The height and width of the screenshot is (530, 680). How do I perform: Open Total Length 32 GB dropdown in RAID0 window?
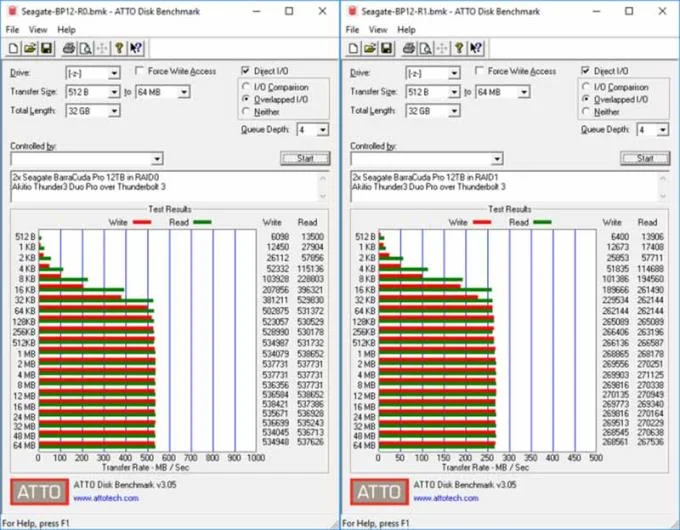[x=93, y=111]
